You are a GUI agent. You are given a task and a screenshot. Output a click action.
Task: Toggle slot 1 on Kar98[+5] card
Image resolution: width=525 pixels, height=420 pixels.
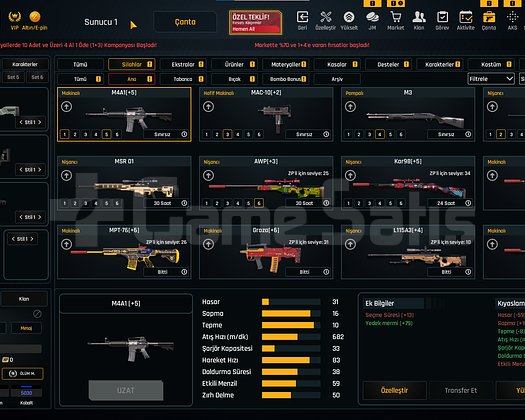coord(349,203)
